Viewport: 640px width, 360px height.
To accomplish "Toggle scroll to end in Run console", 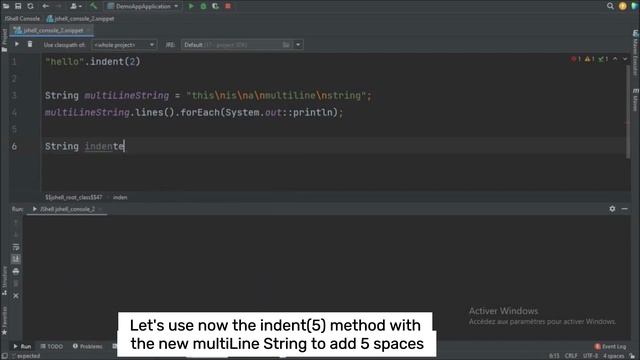I will 16,259.
